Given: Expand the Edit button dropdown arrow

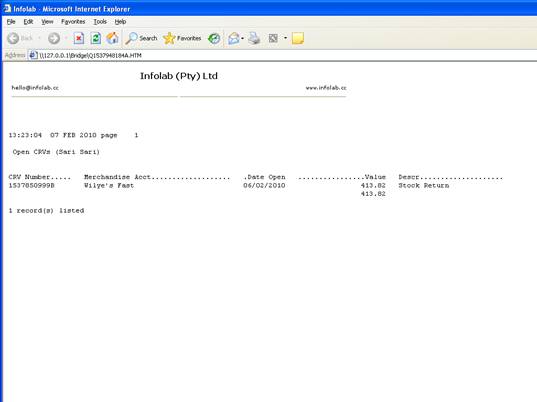Looking at the screenshot, I should click(x=285, y=38).
